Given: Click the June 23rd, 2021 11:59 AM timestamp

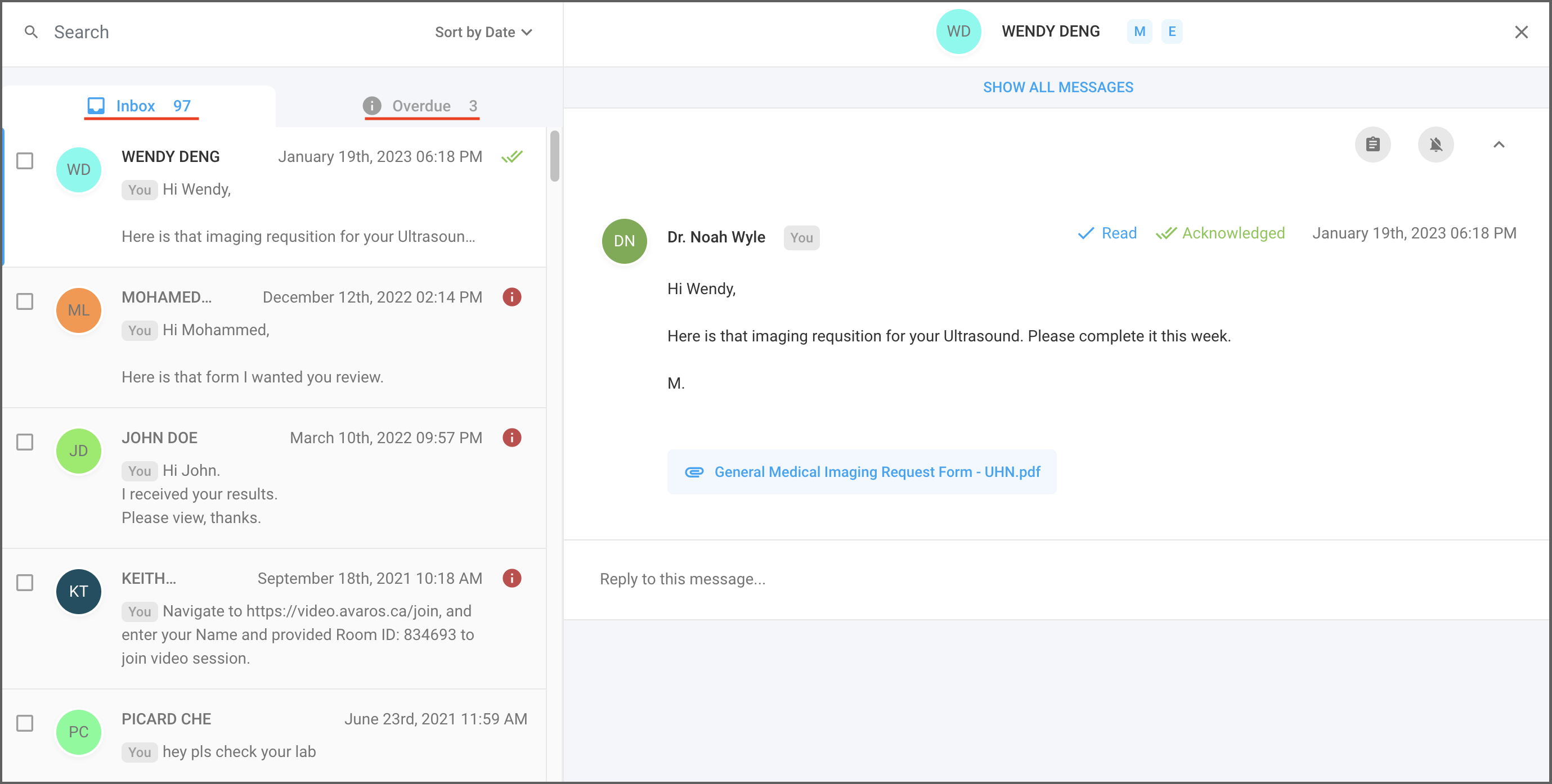Looking at the screenshot, I should (436, 719).
